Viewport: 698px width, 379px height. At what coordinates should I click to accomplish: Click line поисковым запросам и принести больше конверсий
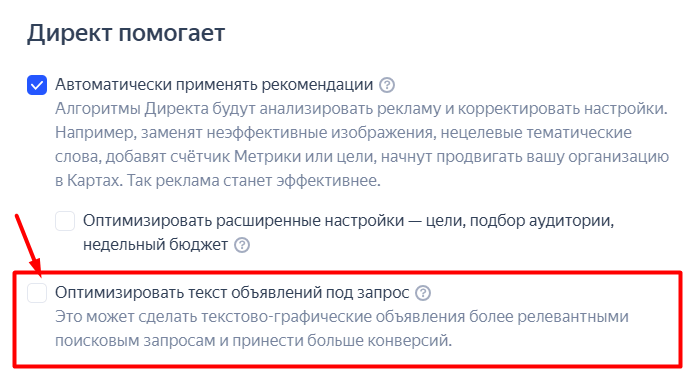point(253,341)
